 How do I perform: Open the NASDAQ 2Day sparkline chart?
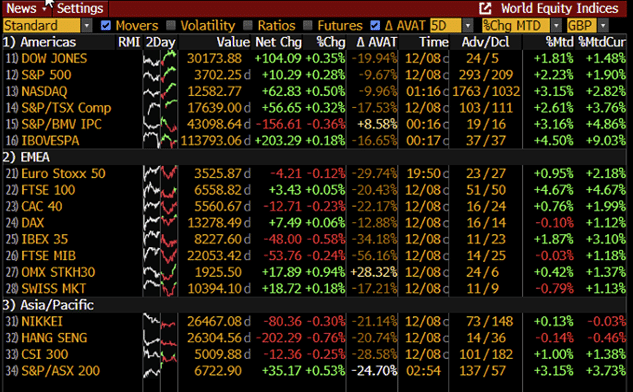(160, 91)
